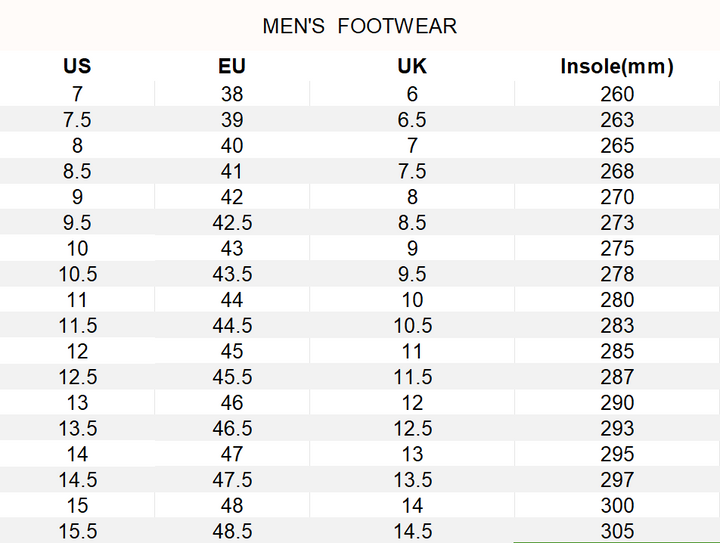720x543 pixels.
Task: Select insole value 293 cell
Action: (617, 428)
